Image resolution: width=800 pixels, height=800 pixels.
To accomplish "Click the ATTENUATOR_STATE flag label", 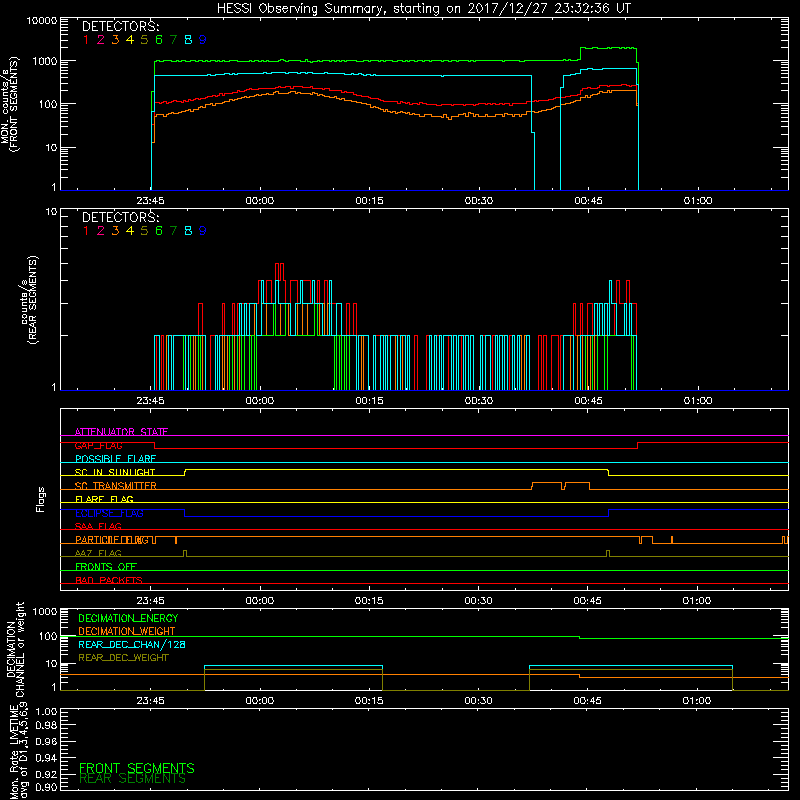I will [121, 432].
